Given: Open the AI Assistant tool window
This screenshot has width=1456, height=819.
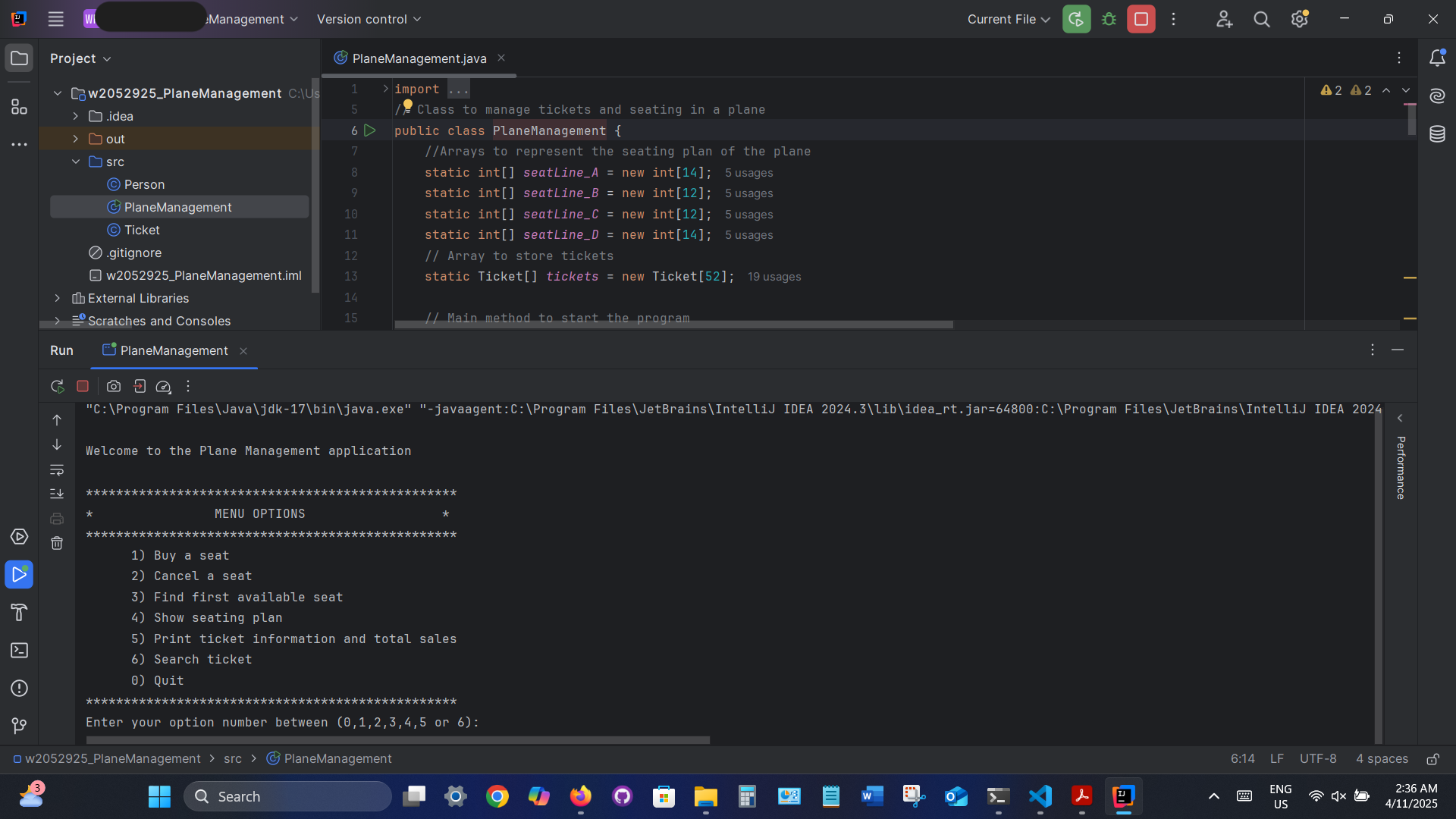Looking at the screenshot, I should tap(1437, 96).
